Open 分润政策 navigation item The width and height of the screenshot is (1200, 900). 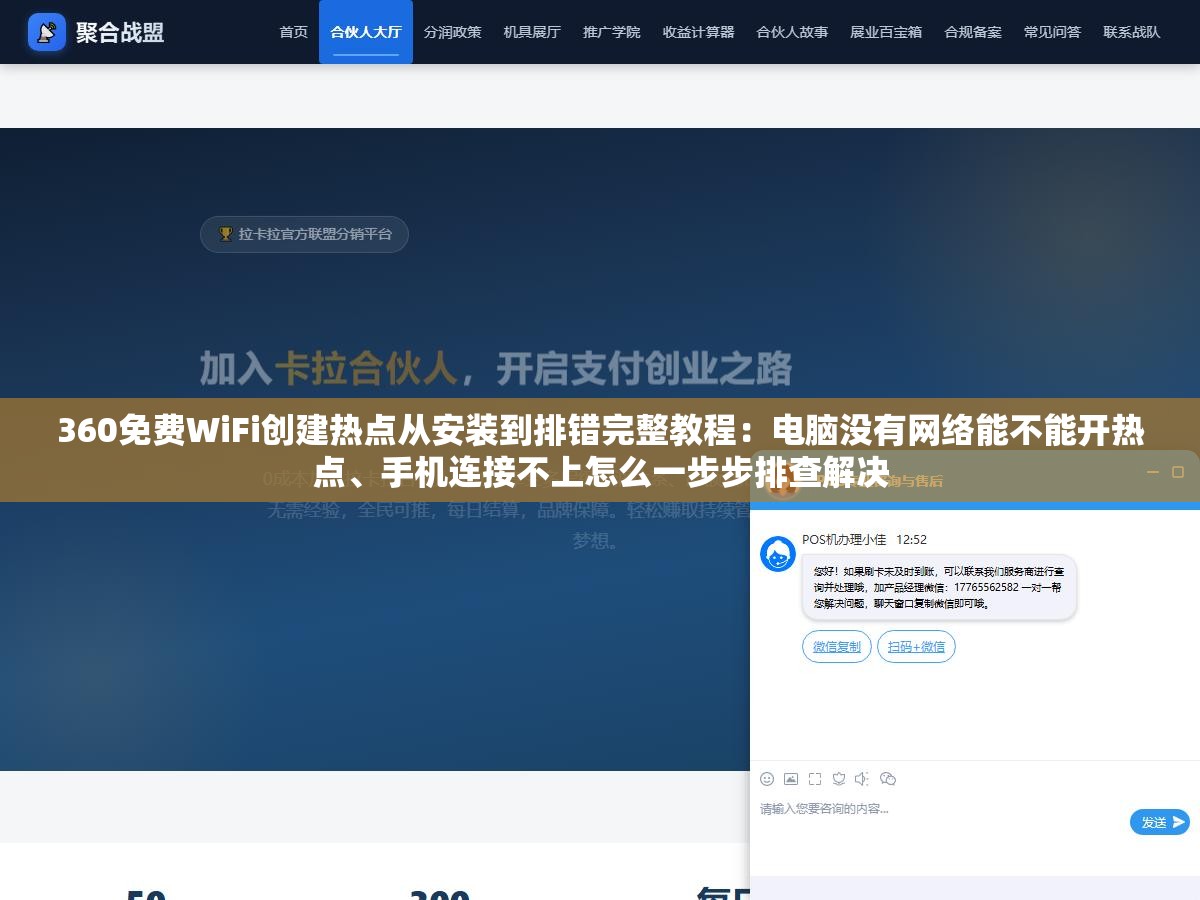pos(452,32)
